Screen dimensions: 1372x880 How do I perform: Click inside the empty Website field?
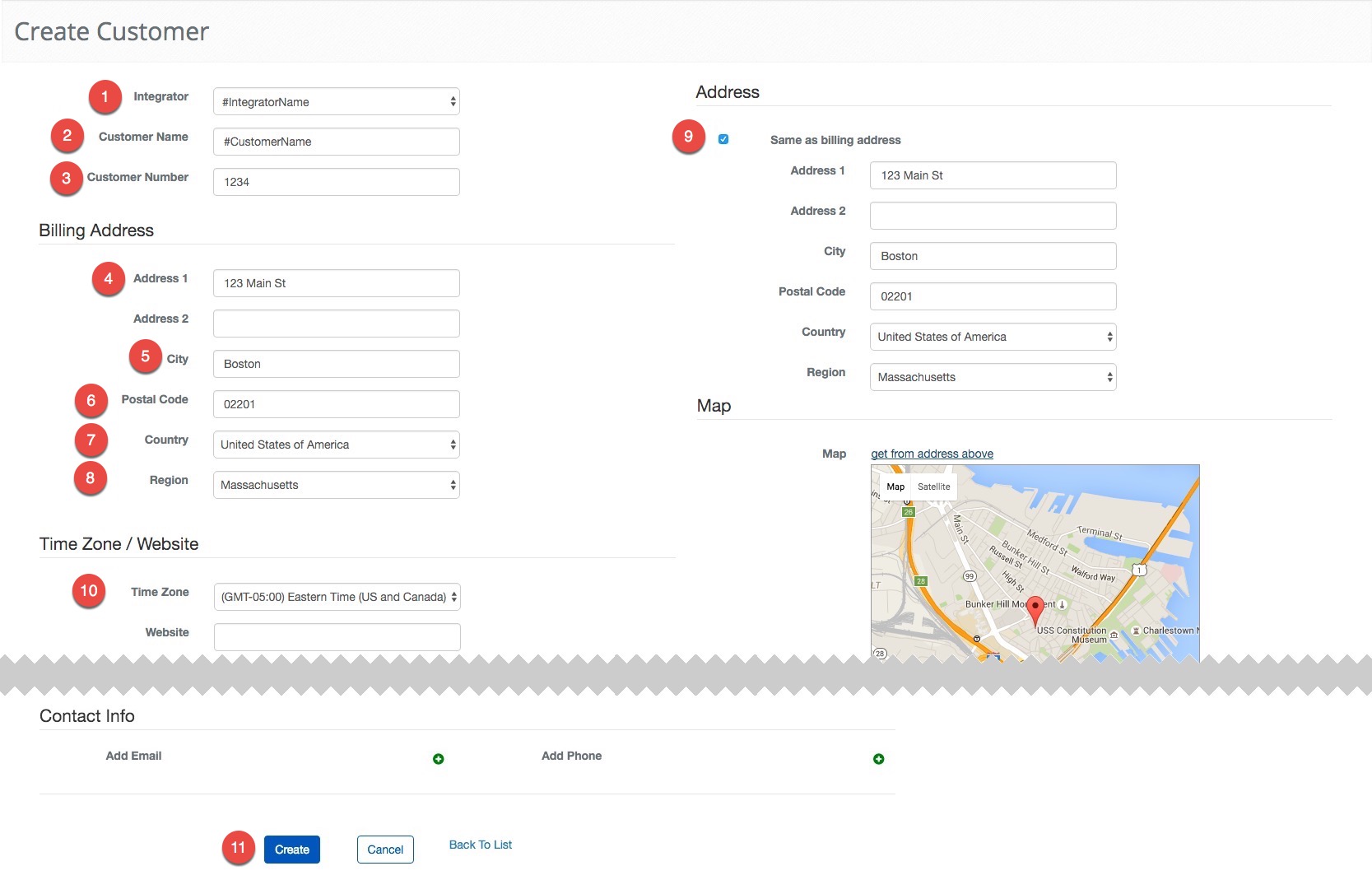tap(335, 636)
